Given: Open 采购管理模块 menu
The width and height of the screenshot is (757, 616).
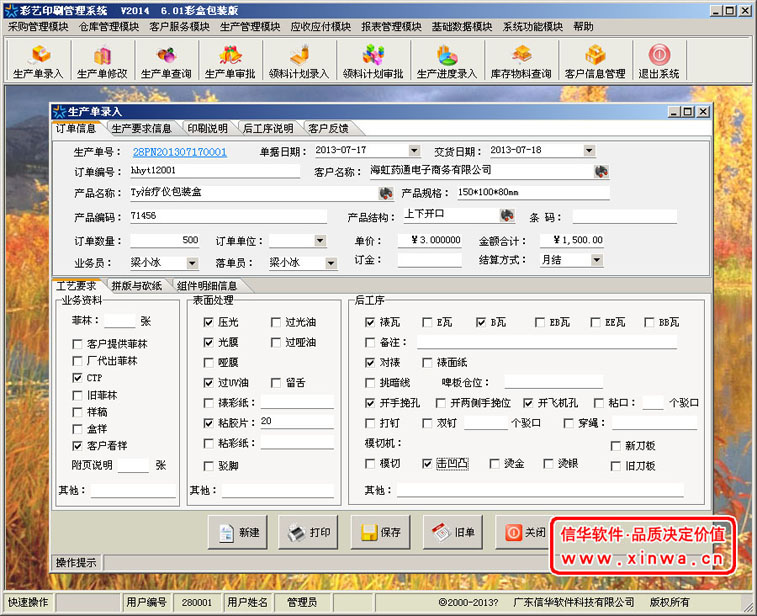Looking at the screenshot, I should pos(38,27).
